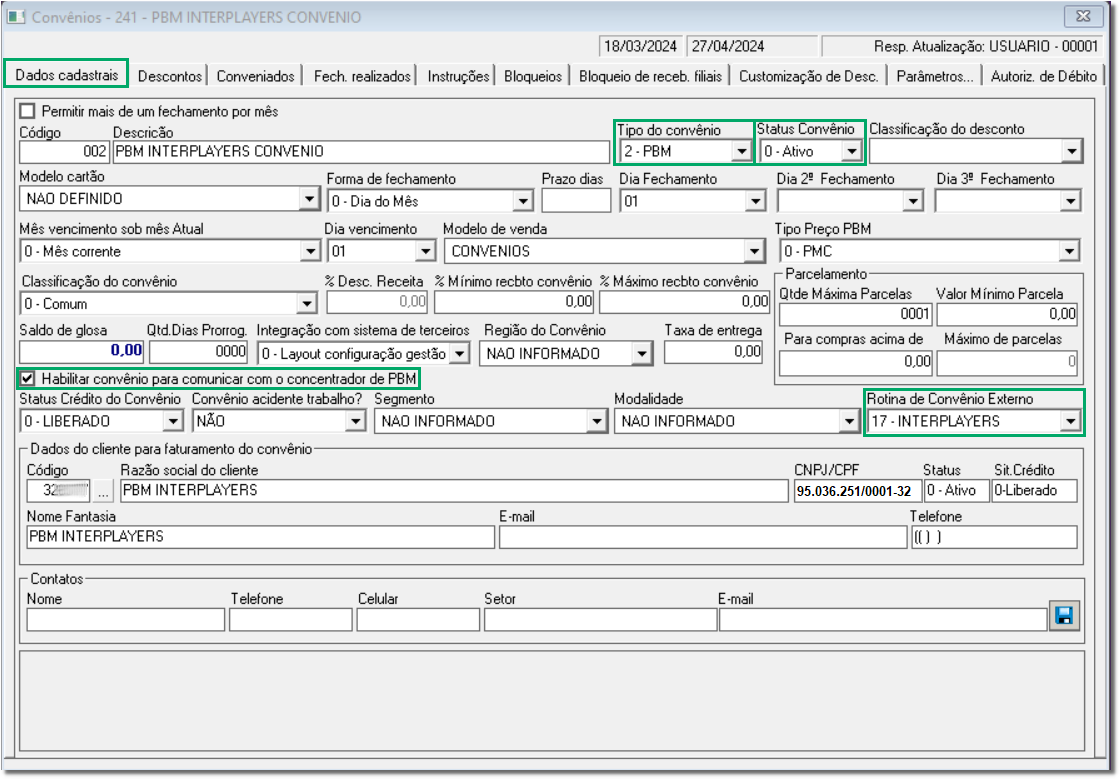Toggle Permitir mais de um fechamento por mês
The width and height of the screenshot is (1120, 779).
click(28, 111)
